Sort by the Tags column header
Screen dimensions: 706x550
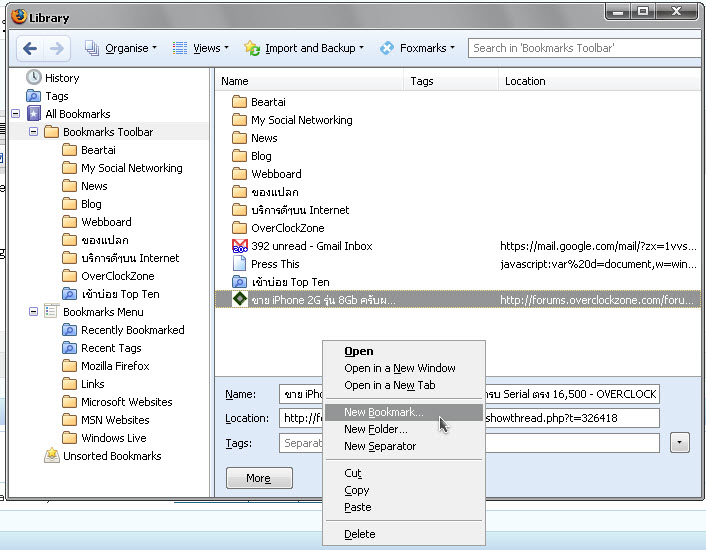point(451,81)
